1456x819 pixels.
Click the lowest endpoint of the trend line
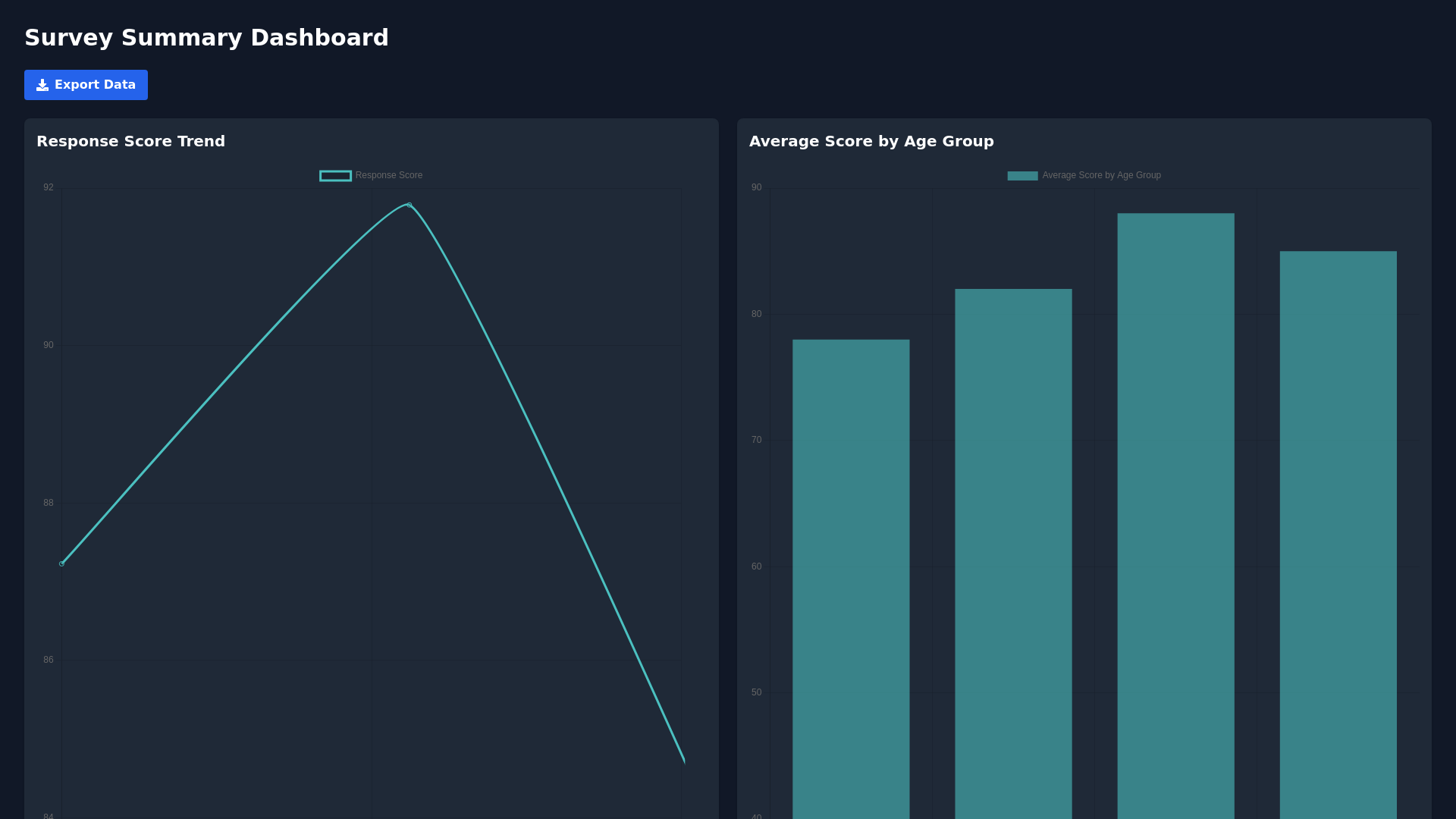tap(683, 761)
